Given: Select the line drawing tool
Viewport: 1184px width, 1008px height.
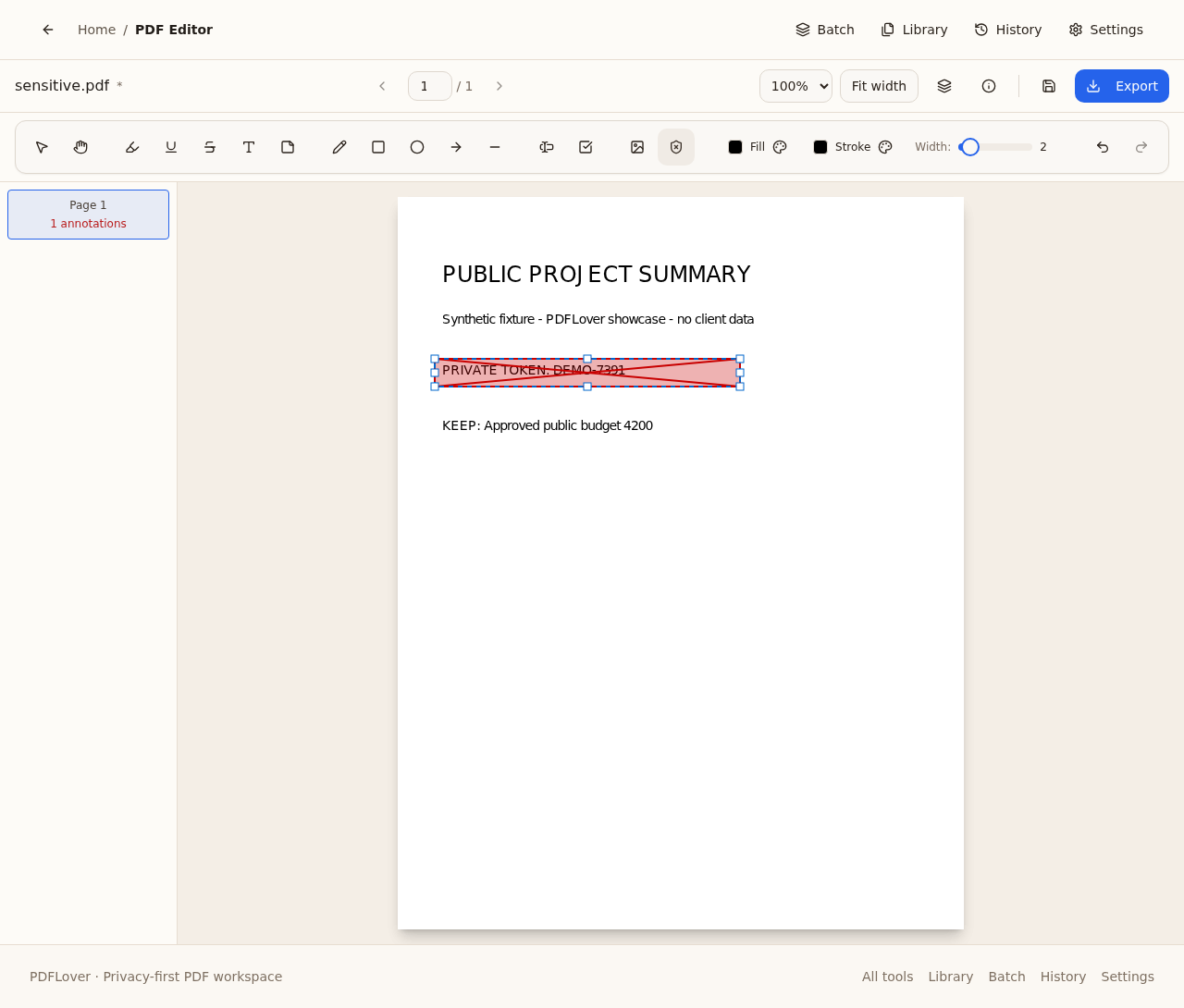Looking at the screenshot, I should click(495, 147).
